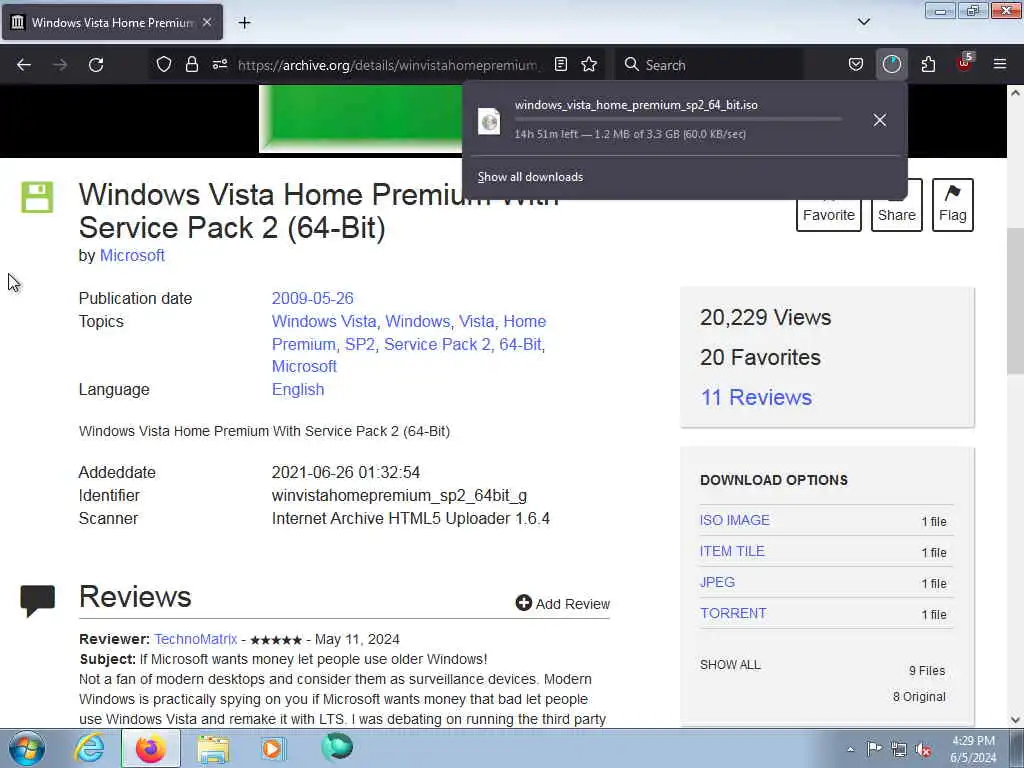The height and width of the screenshot is (768, 1024).
Task: Download the JPEG option
Action: click(717, 583)
